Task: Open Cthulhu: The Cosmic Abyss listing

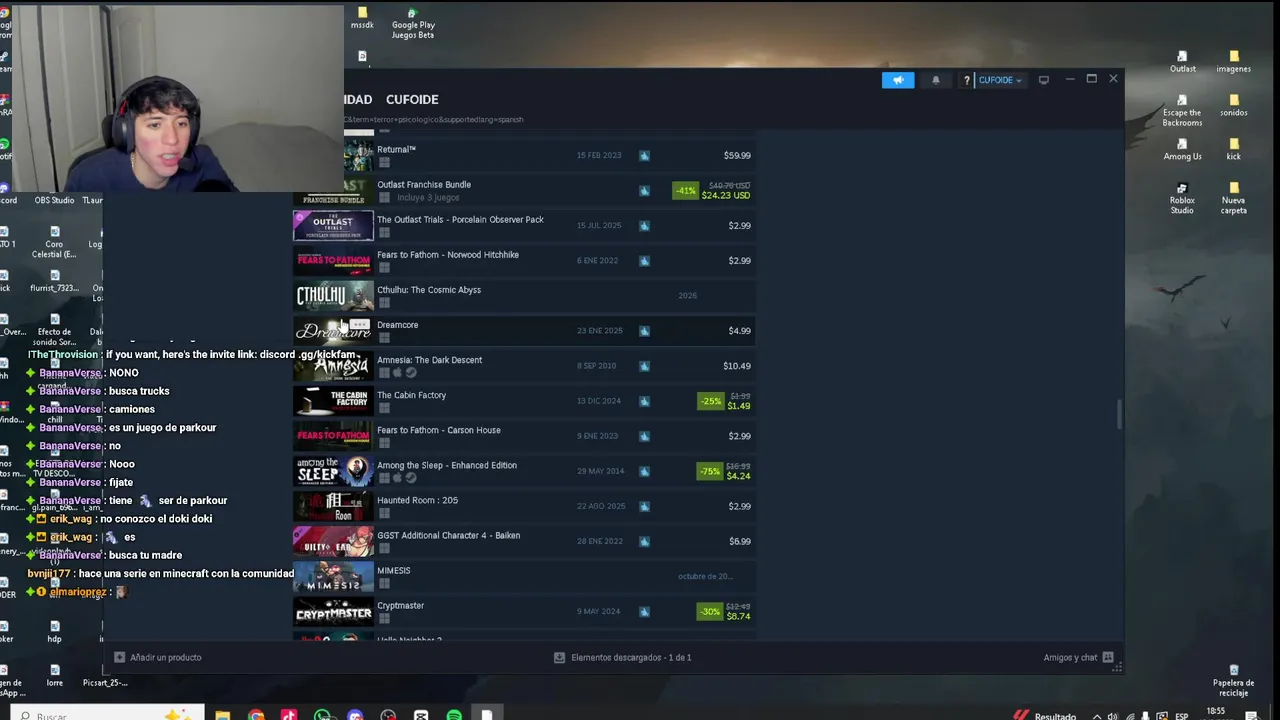Action: [x=524, y=295]
